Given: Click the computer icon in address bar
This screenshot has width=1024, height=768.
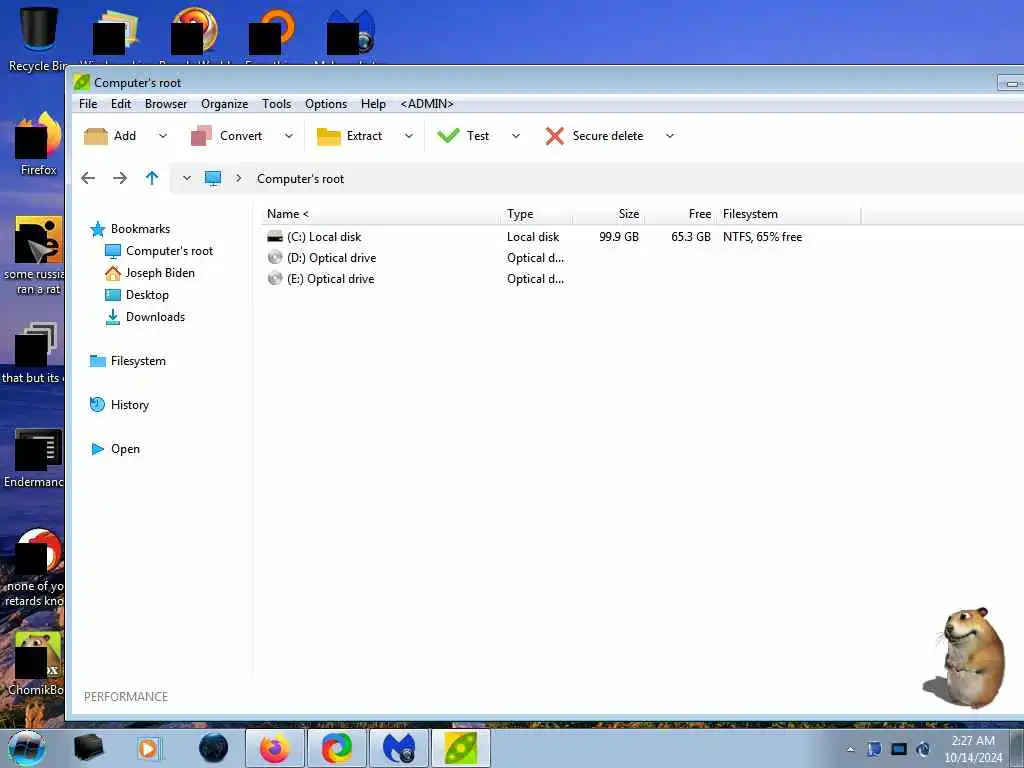Looking at the screenshot, I should (x=213, y=178).
